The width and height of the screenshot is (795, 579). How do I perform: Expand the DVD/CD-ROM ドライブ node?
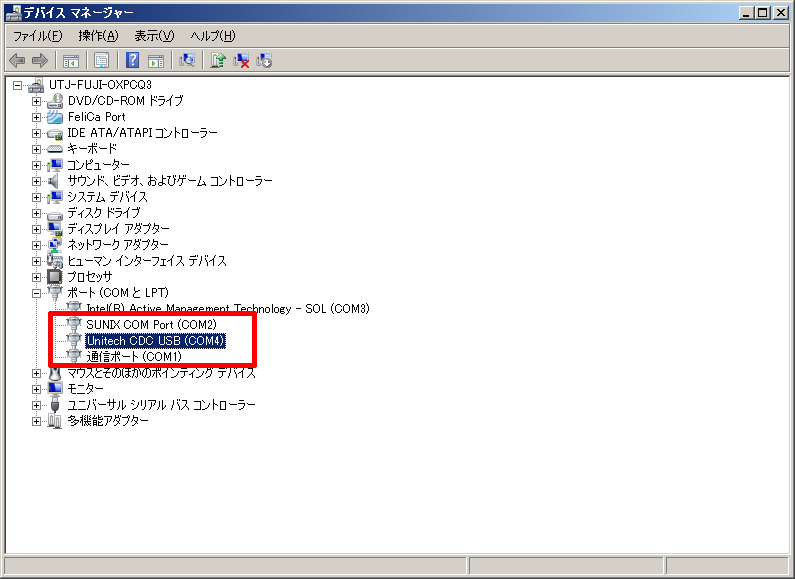[x=37, y=101]
